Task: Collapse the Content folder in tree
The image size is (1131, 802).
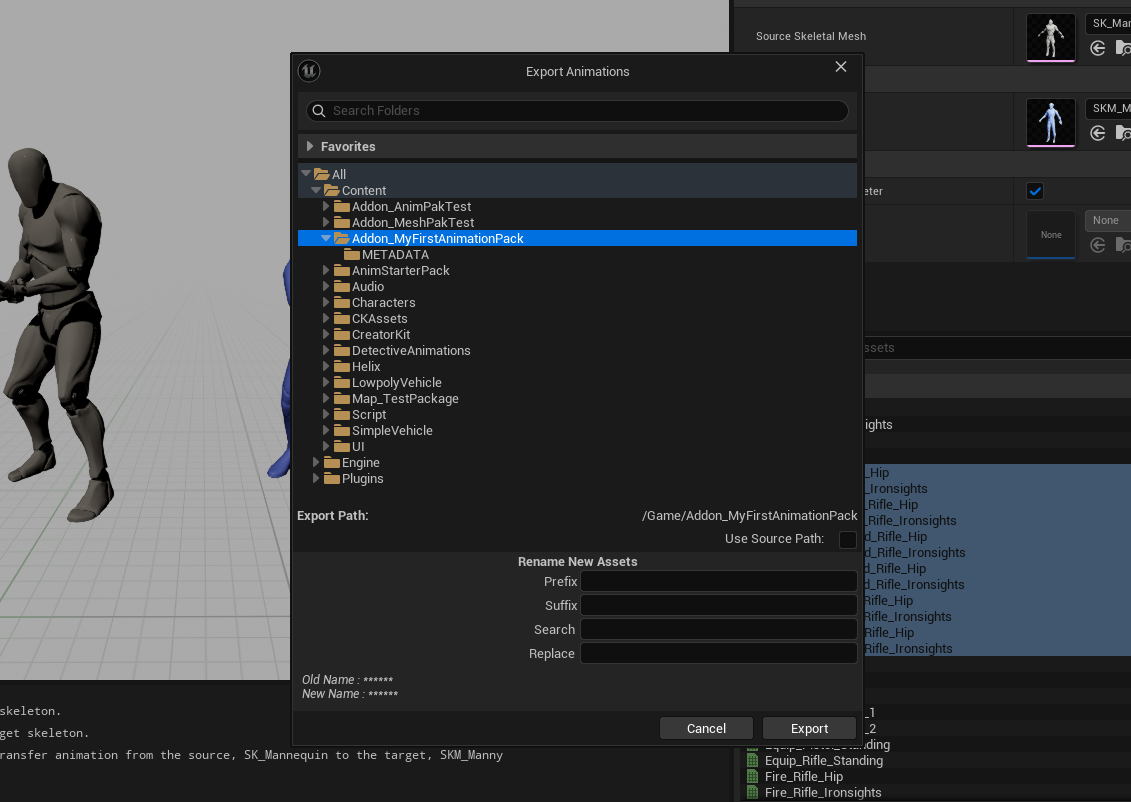Action: (x=316, y=191)
